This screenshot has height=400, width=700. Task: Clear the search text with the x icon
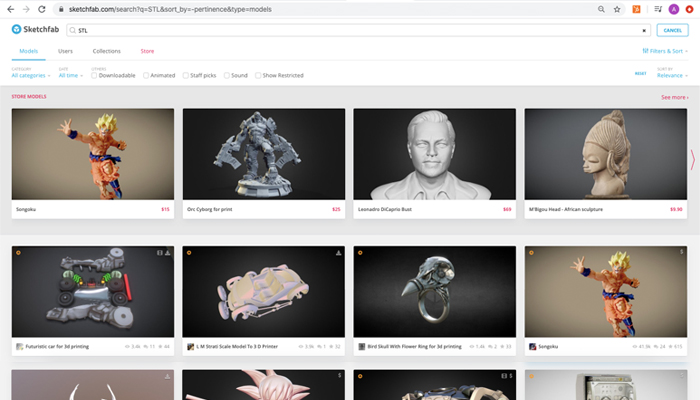tap(644, 30)
